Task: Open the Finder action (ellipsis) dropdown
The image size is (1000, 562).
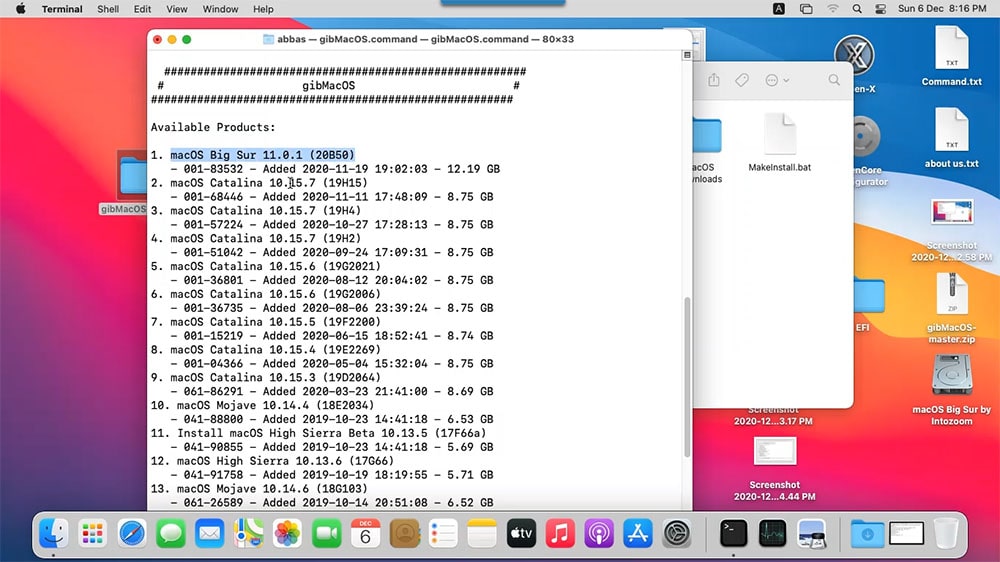Action: 777,80
